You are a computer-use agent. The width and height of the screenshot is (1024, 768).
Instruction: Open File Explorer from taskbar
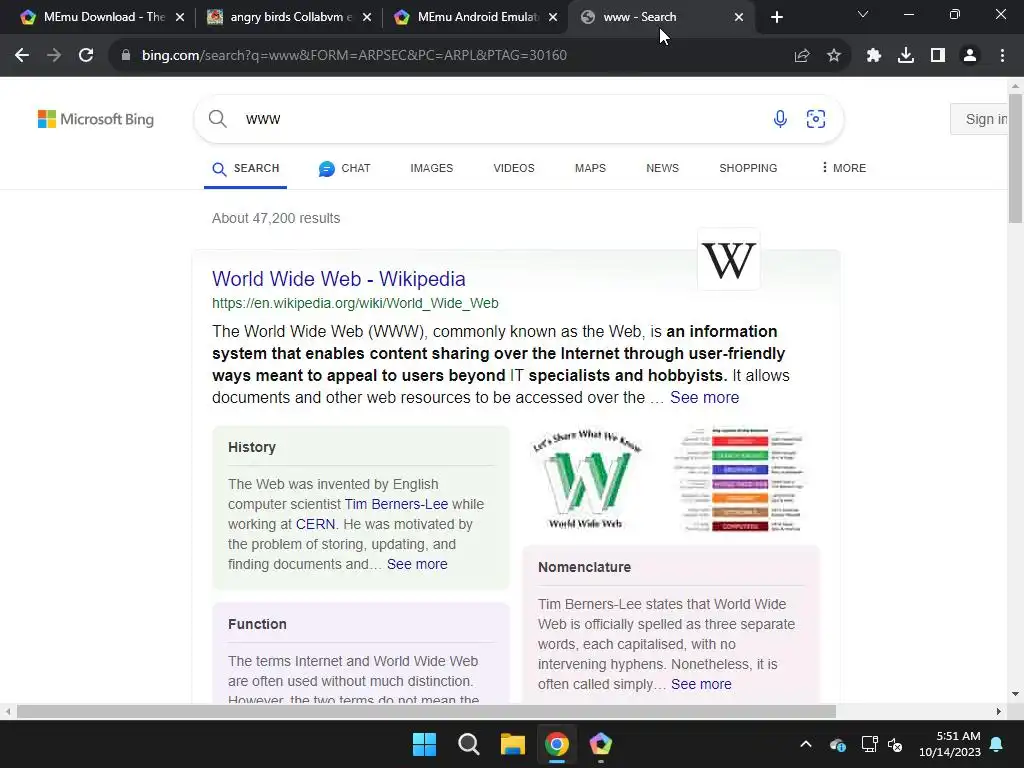[513, 744]
